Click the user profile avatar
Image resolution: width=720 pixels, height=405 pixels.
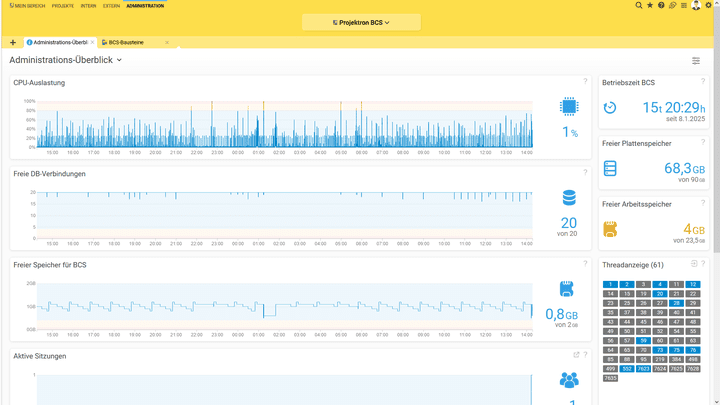(x=696, y=6)
